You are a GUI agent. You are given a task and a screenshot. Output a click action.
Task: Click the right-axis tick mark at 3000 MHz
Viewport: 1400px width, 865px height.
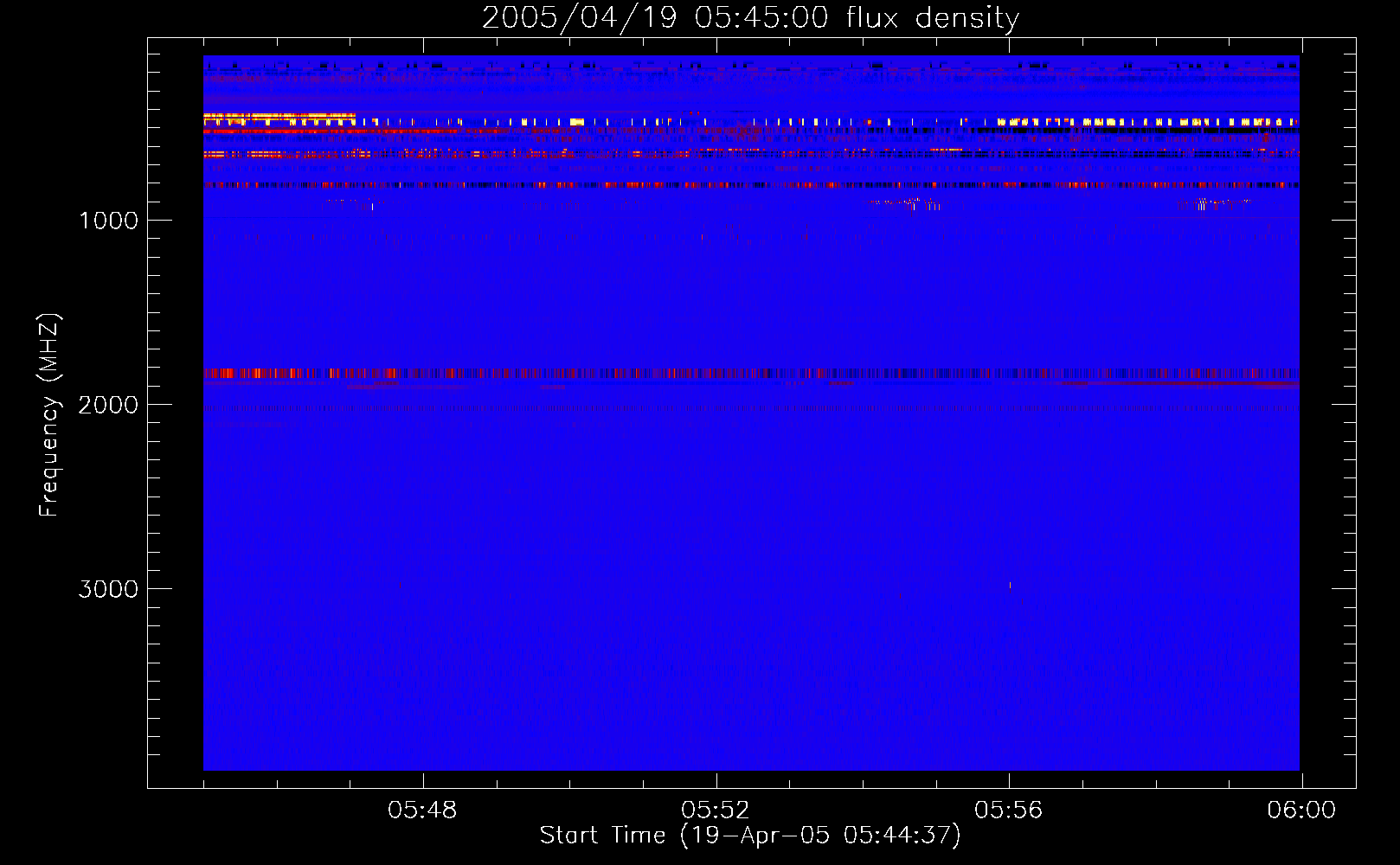tap(1345, 588)
